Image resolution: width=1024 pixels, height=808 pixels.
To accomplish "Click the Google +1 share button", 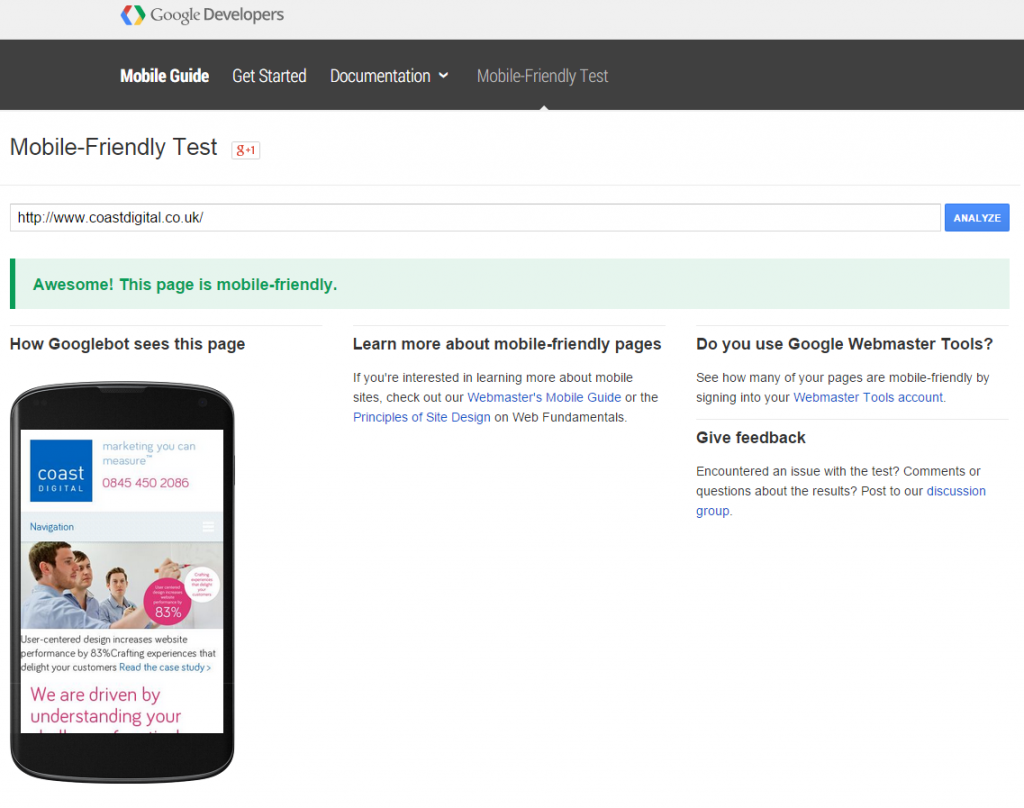I will pyautogui.click(x=246, y=150).
